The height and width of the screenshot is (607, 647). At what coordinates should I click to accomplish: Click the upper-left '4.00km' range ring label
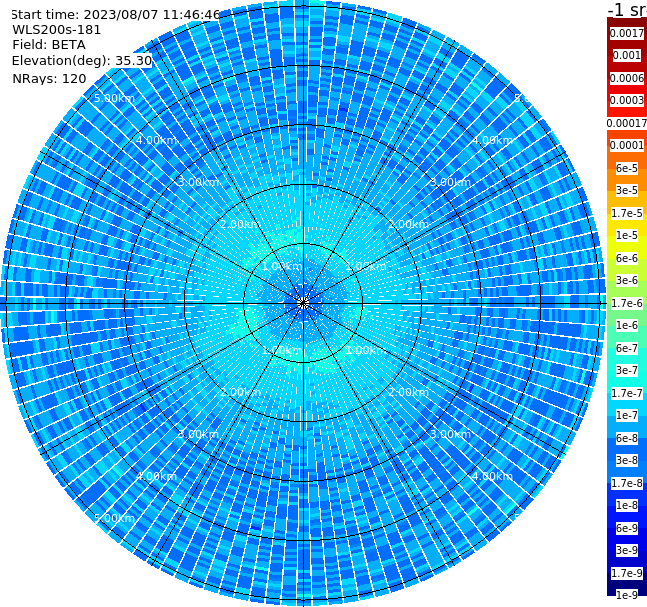coord(156,140)
